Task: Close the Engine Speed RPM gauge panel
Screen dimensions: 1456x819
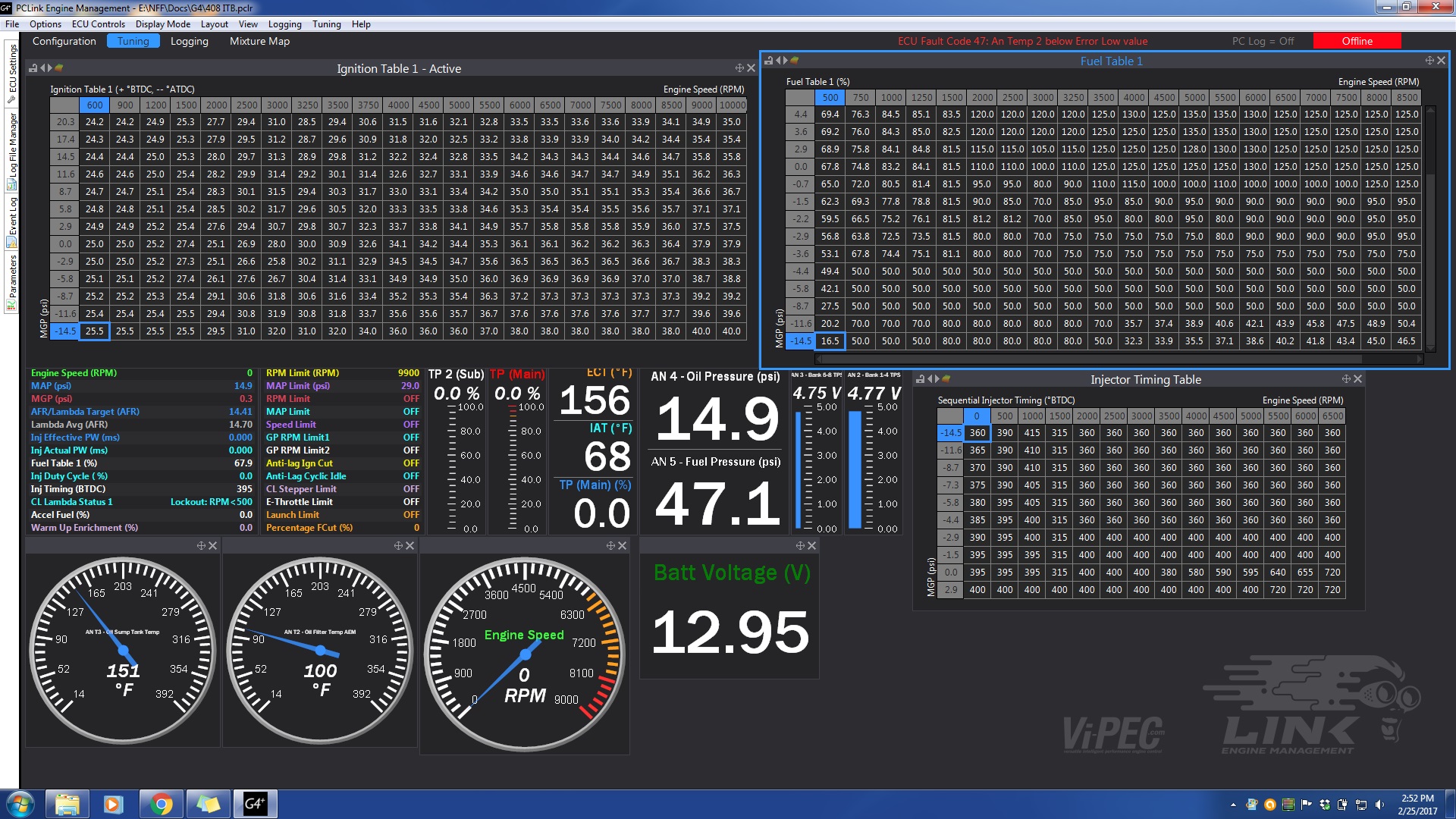Action: click(622, 546)
